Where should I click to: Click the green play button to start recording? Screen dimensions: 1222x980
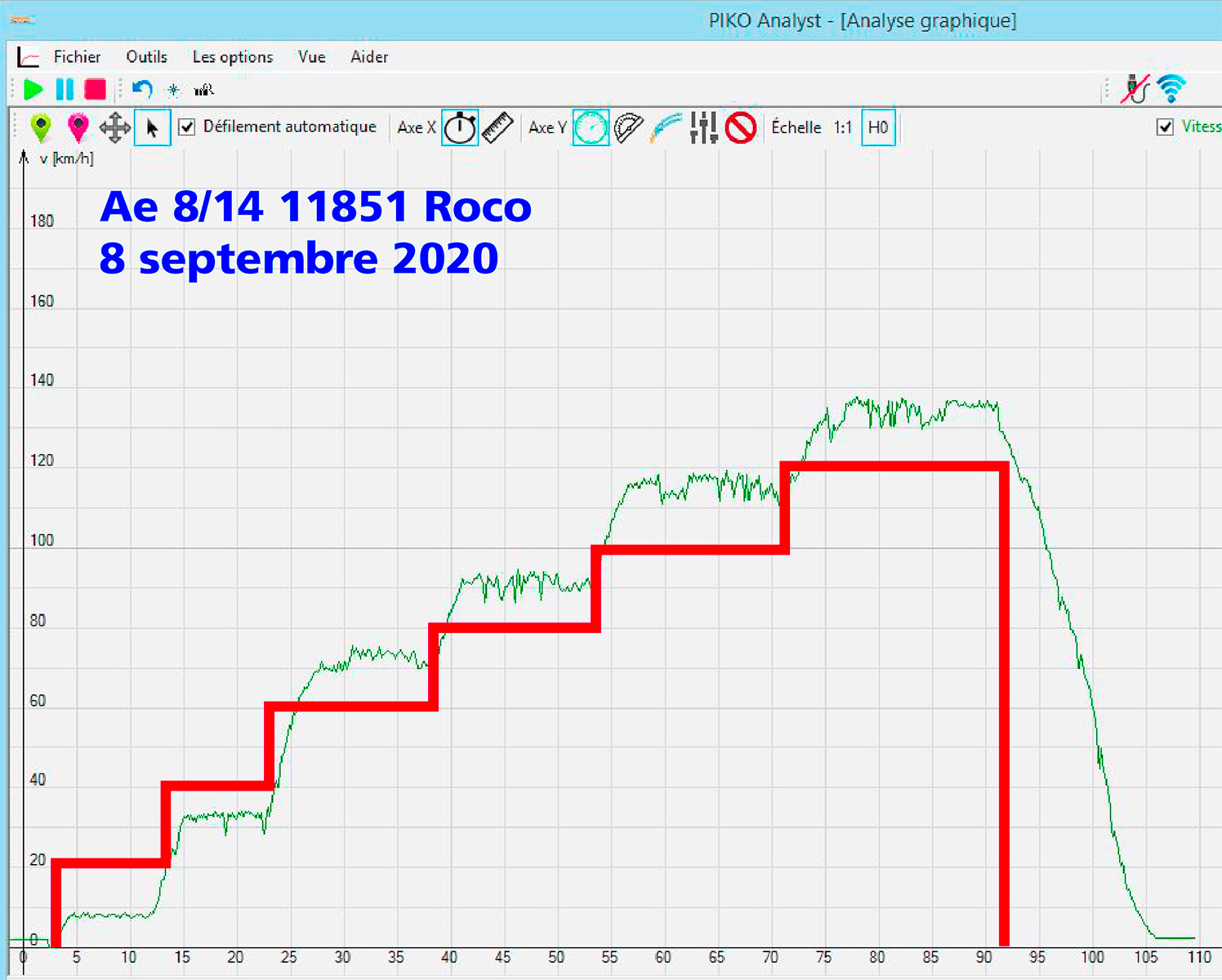[x=33, y=89]
